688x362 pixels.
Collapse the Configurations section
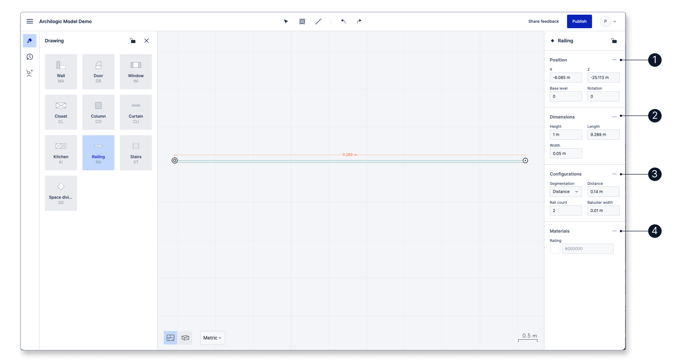coord(614,174)
